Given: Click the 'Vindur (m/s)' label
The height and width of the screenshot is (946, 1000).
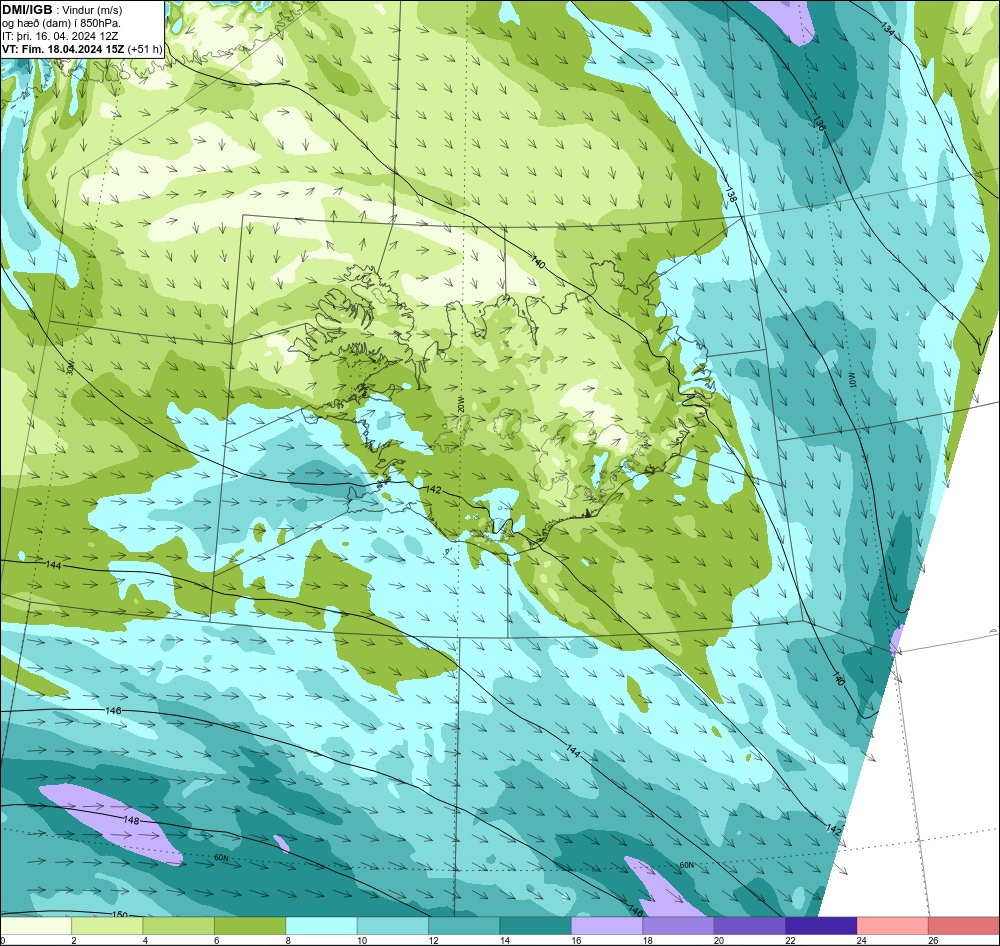Looking at the screenshot, I should coord(93,10).
